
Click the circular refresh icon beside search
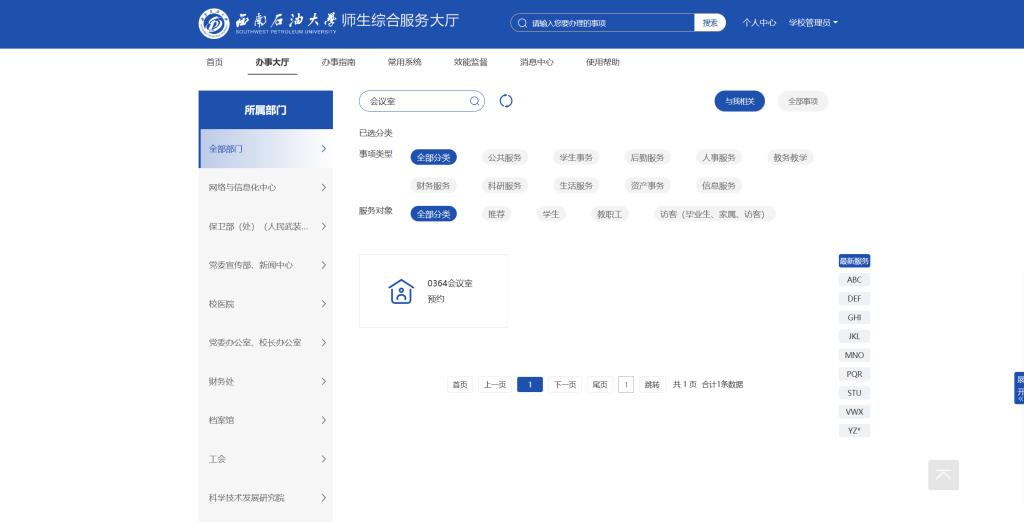click(506, 101)
